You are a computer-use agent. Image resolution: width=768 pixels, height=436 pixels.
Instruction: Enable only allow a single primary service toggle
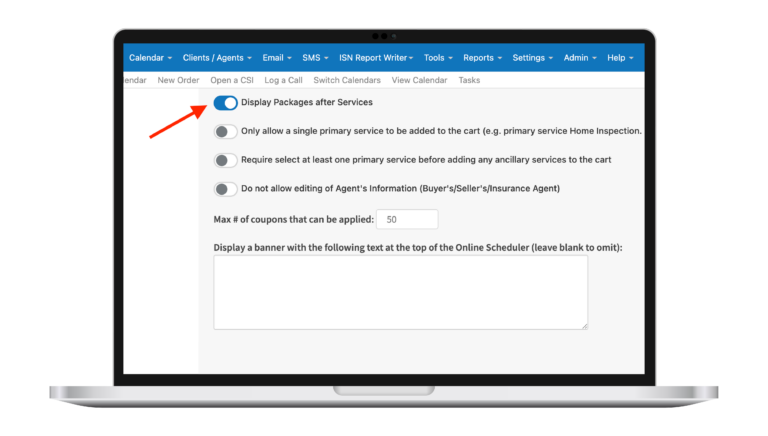point(225,131)
